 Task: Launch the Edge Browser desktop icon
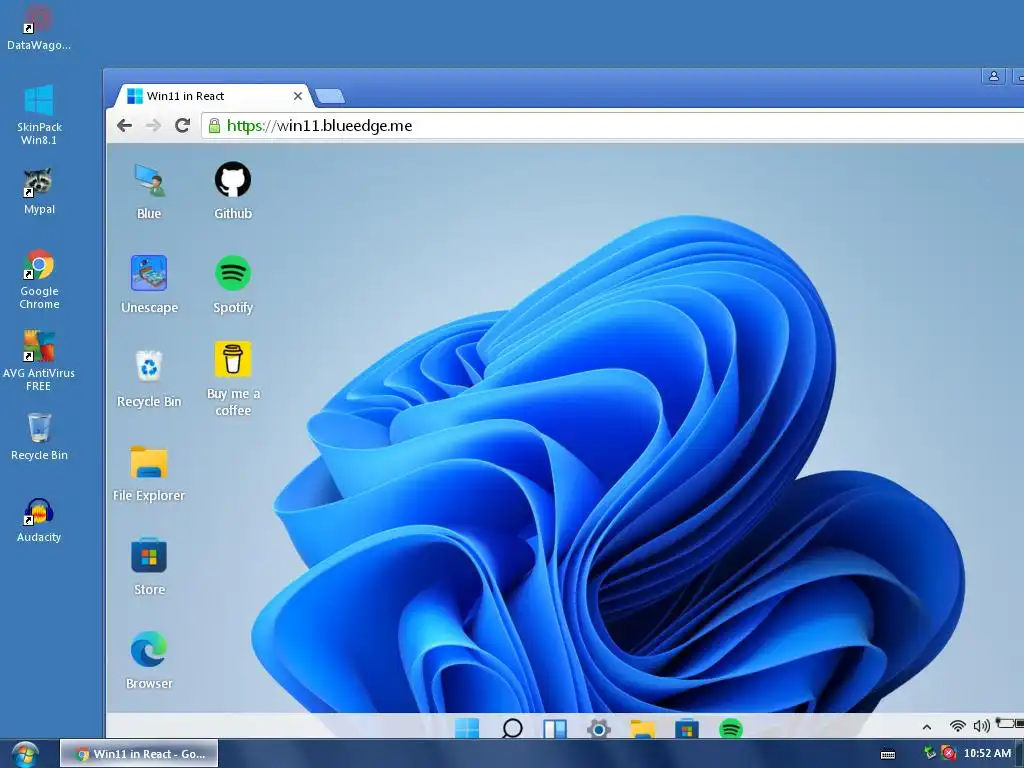click(149, 649)
